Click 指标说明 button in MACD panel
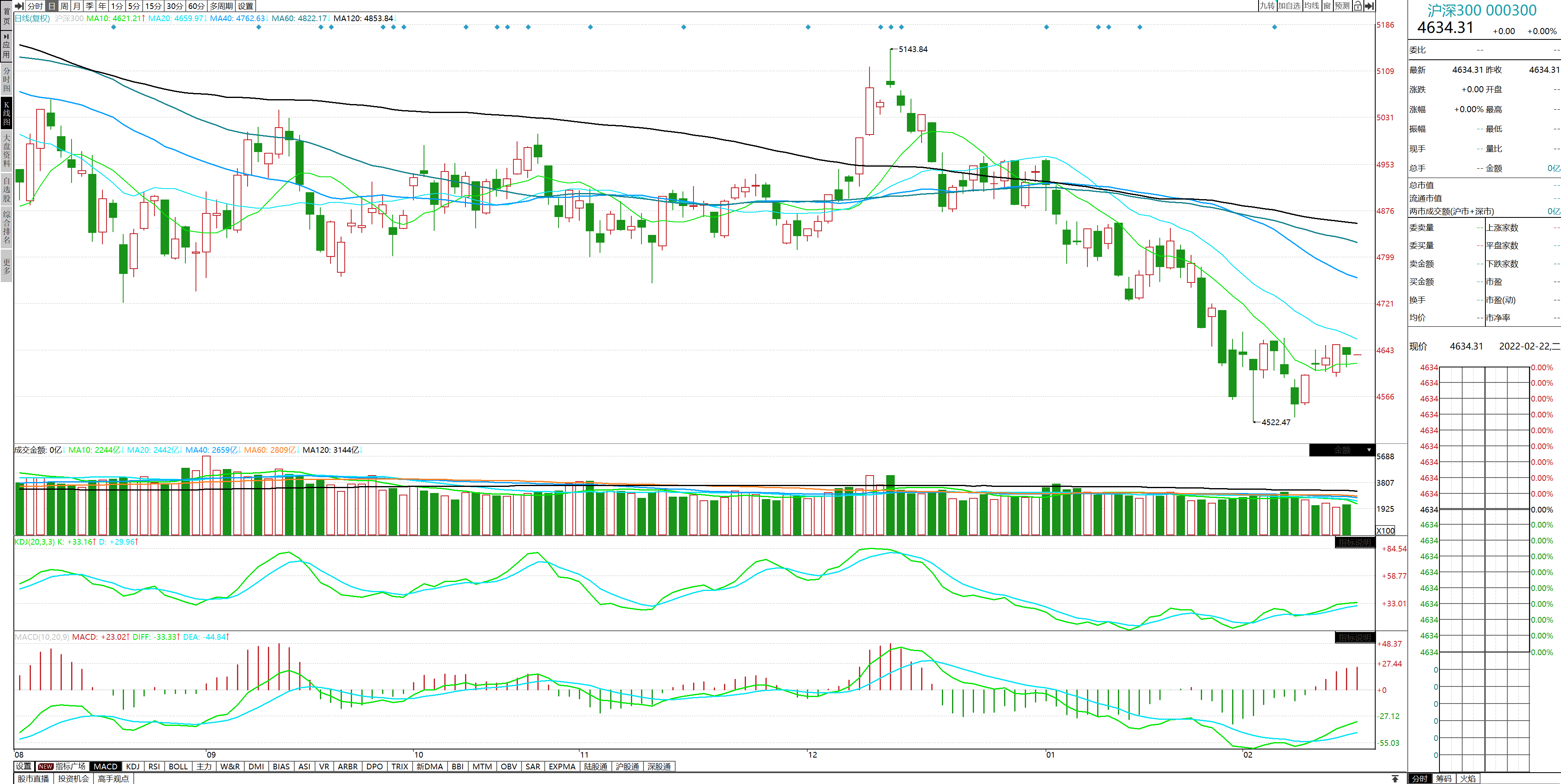Image resolution: width=1561 pixels, height=784 pixels. [x=1354, y=637]
